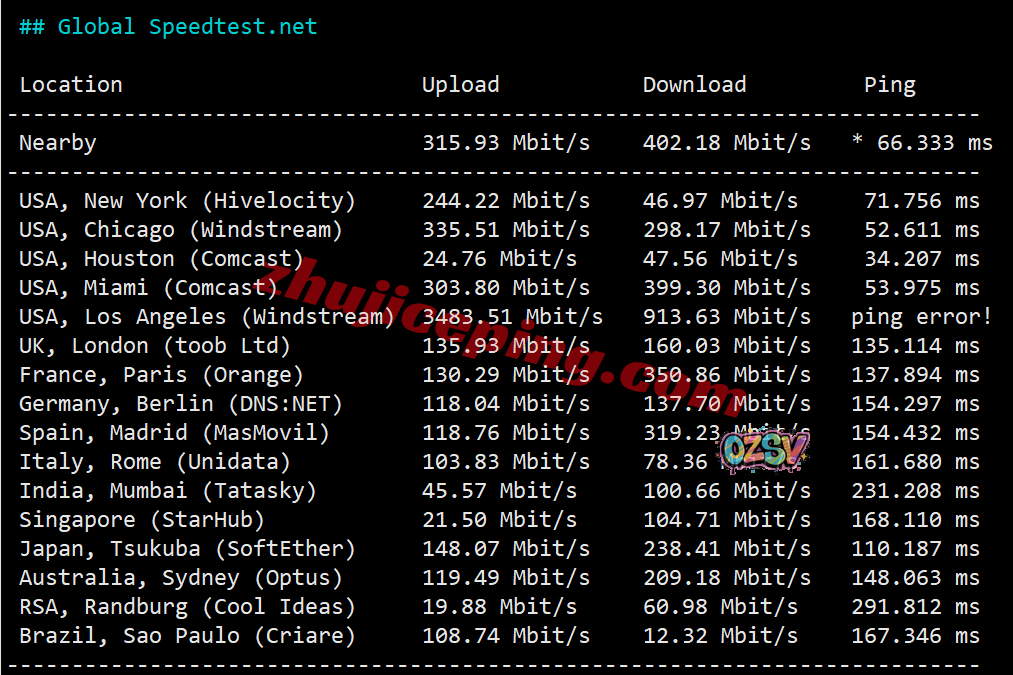
Task: Select the Location column header
Action: point(71,85)
